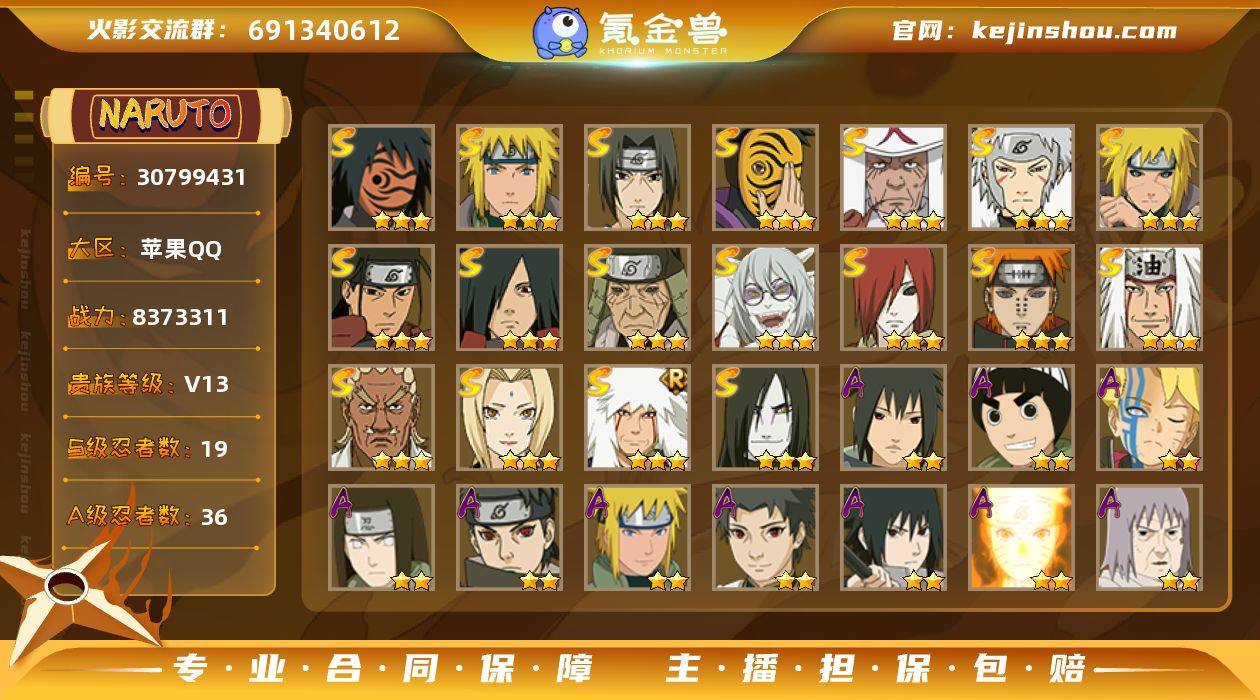Click the blue Kejinshou monster logo
Screen dimensions: 1260x700
click(559, 31)
